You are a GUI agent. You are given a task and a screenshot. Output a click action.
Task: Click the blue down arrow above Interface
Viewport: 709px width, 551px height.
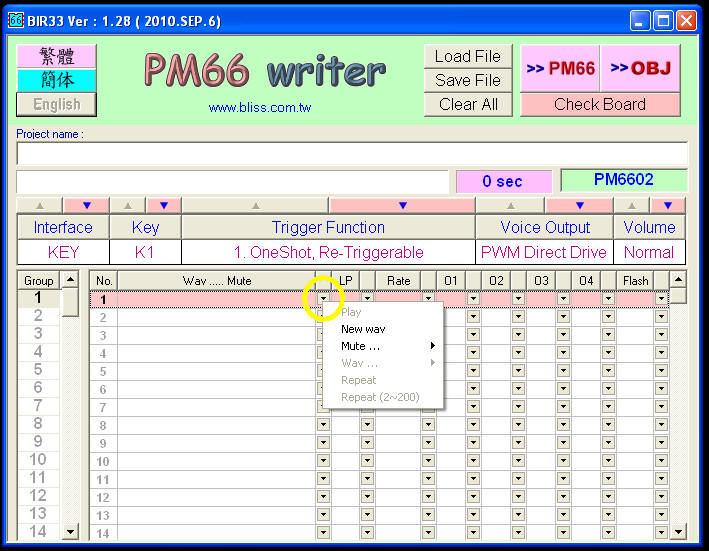(87, 205)
